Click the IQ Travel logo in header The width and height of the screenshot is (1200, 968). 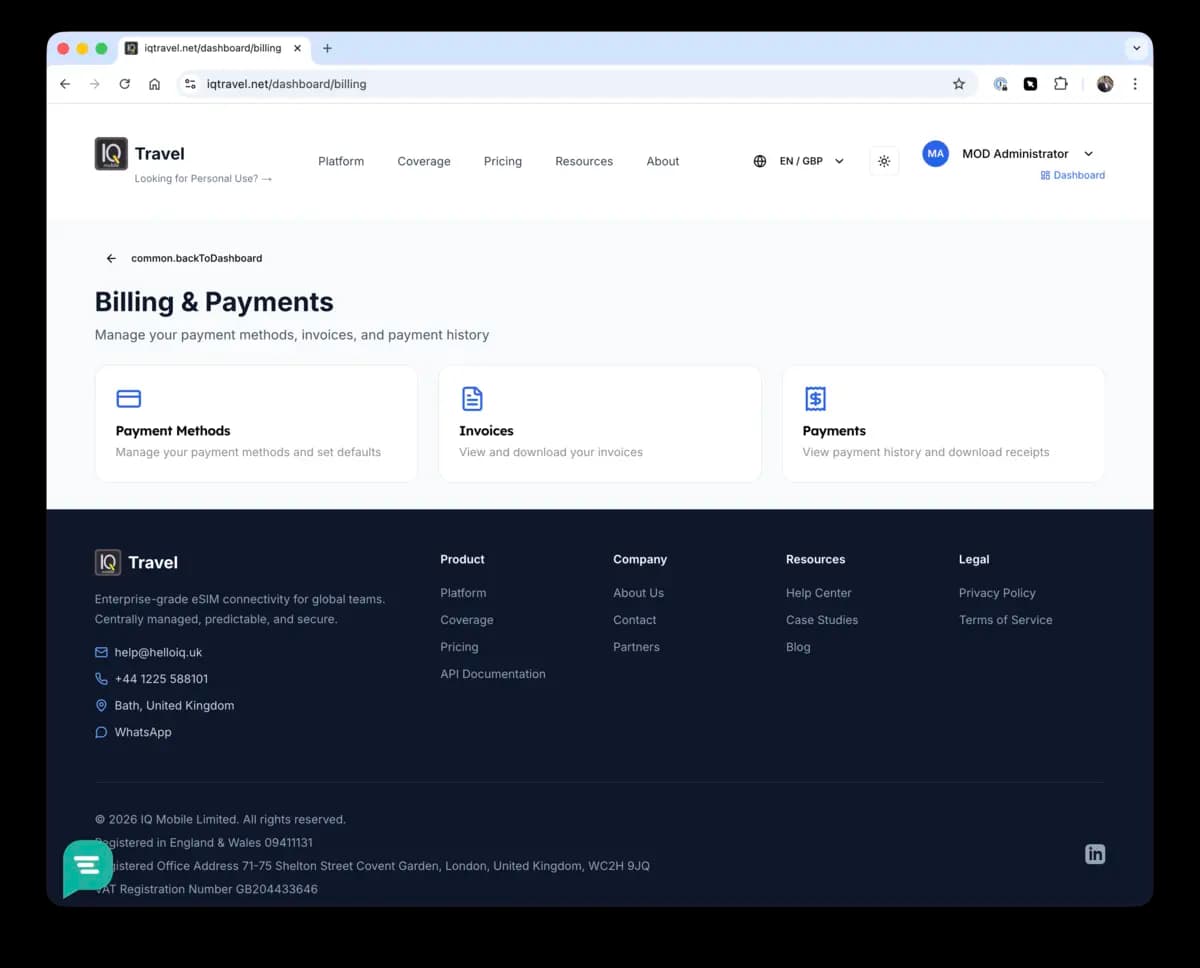click(140, 154)
